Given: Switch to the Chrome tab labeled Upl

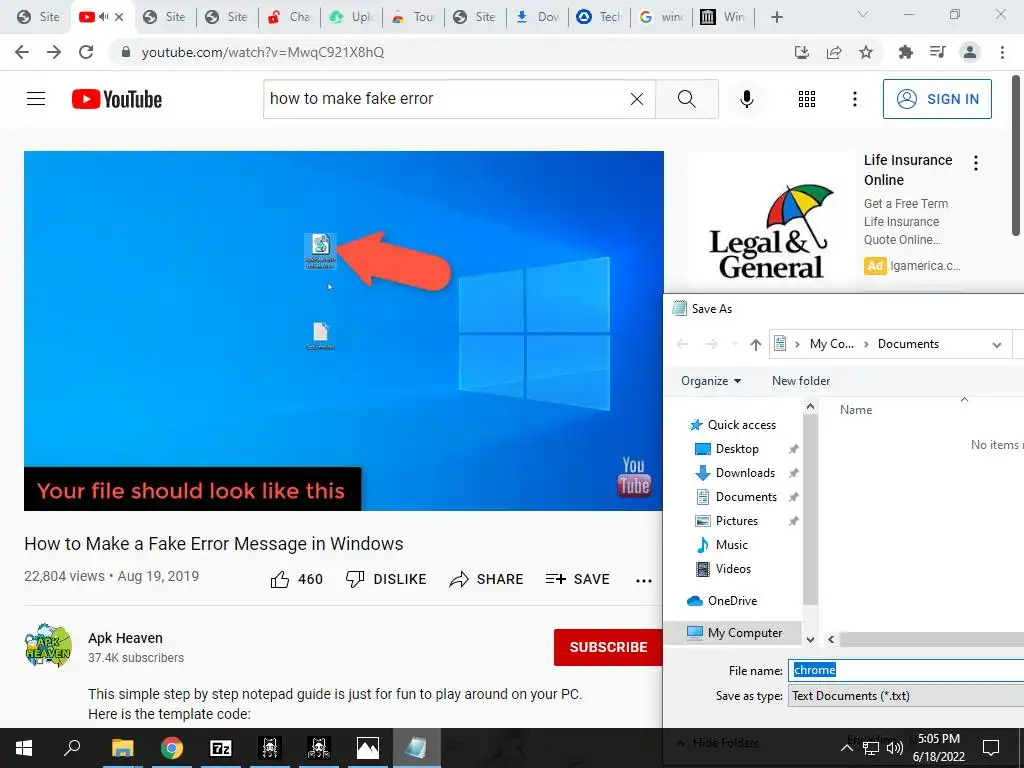Looking at the screenshot, I should coord(351,17).
